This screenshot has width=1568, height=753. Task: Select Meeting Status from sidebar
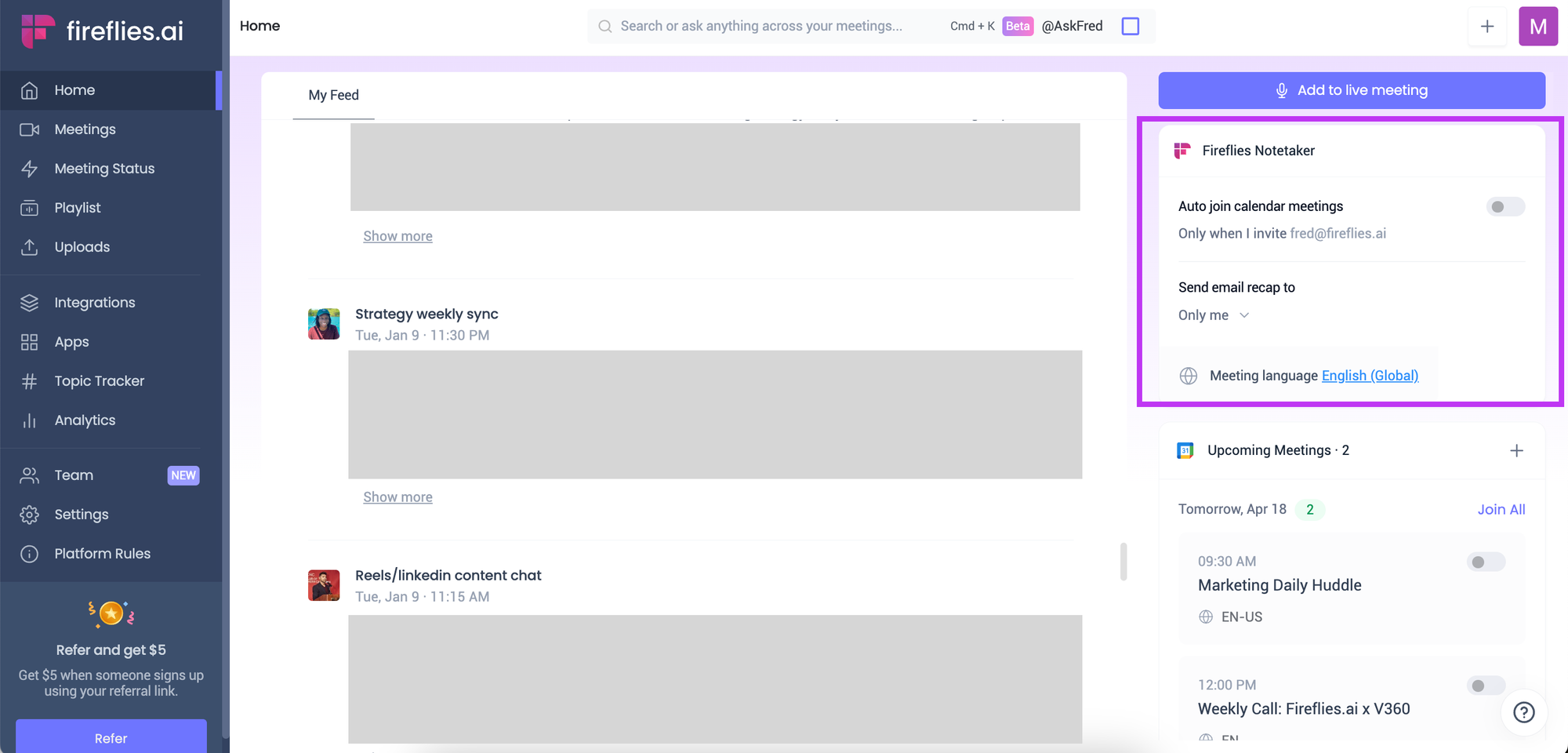[x=103, y=168]
